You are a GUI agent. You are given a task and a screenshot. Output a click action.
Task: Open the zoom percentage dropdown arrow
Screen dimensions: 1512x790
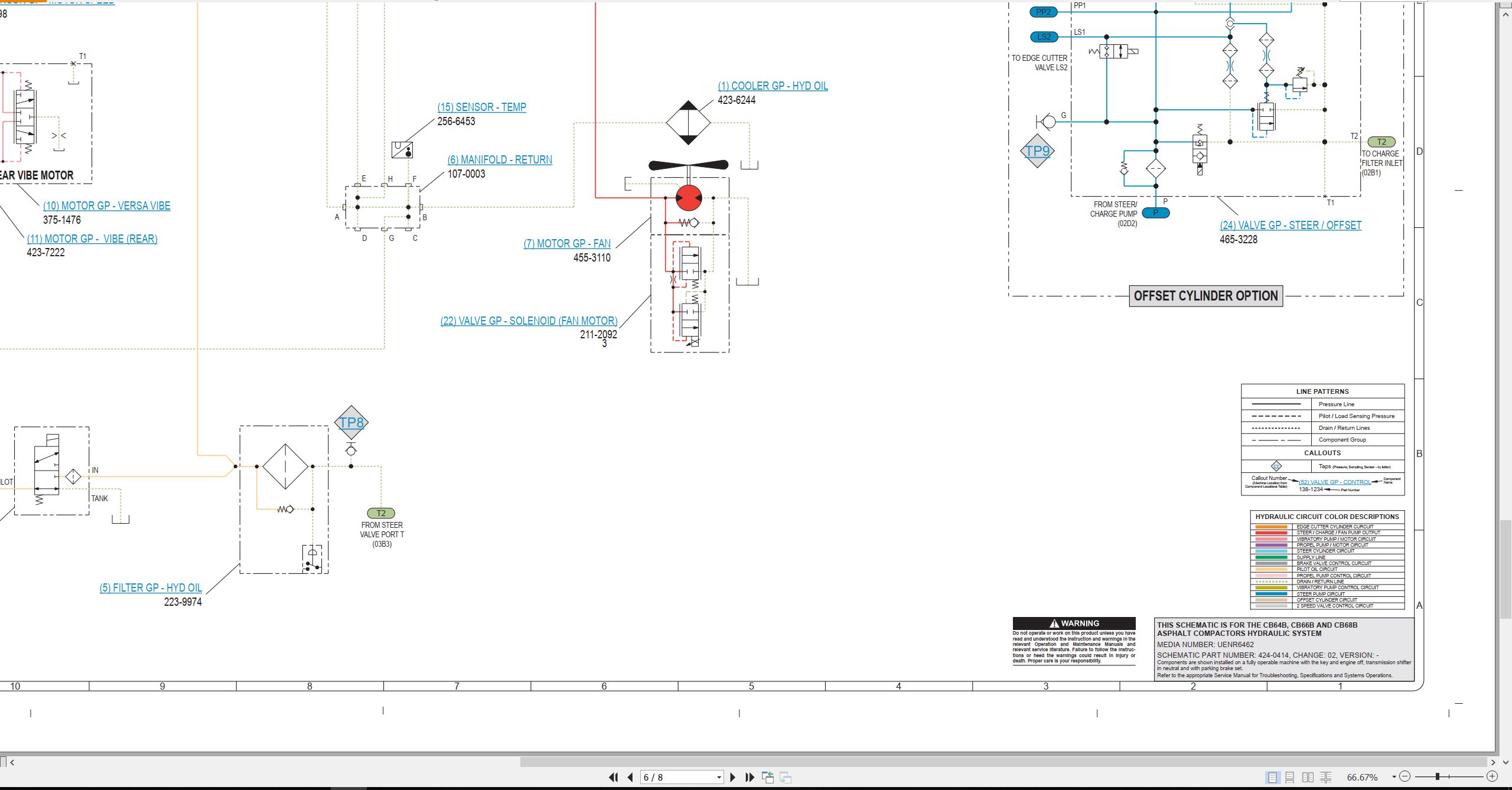coord(1394,776)
